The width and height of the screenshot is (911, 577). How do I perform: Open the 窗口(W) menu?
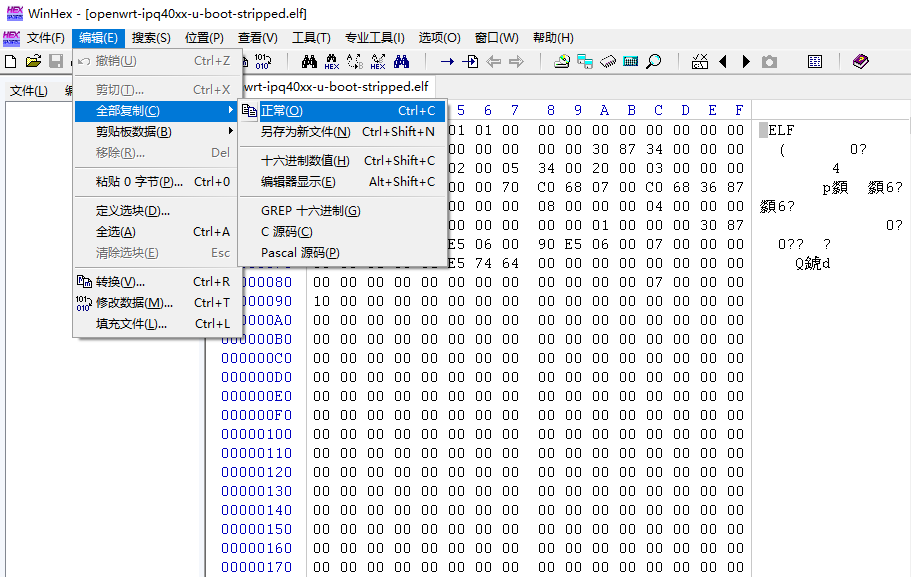click(x=496, y=38)
